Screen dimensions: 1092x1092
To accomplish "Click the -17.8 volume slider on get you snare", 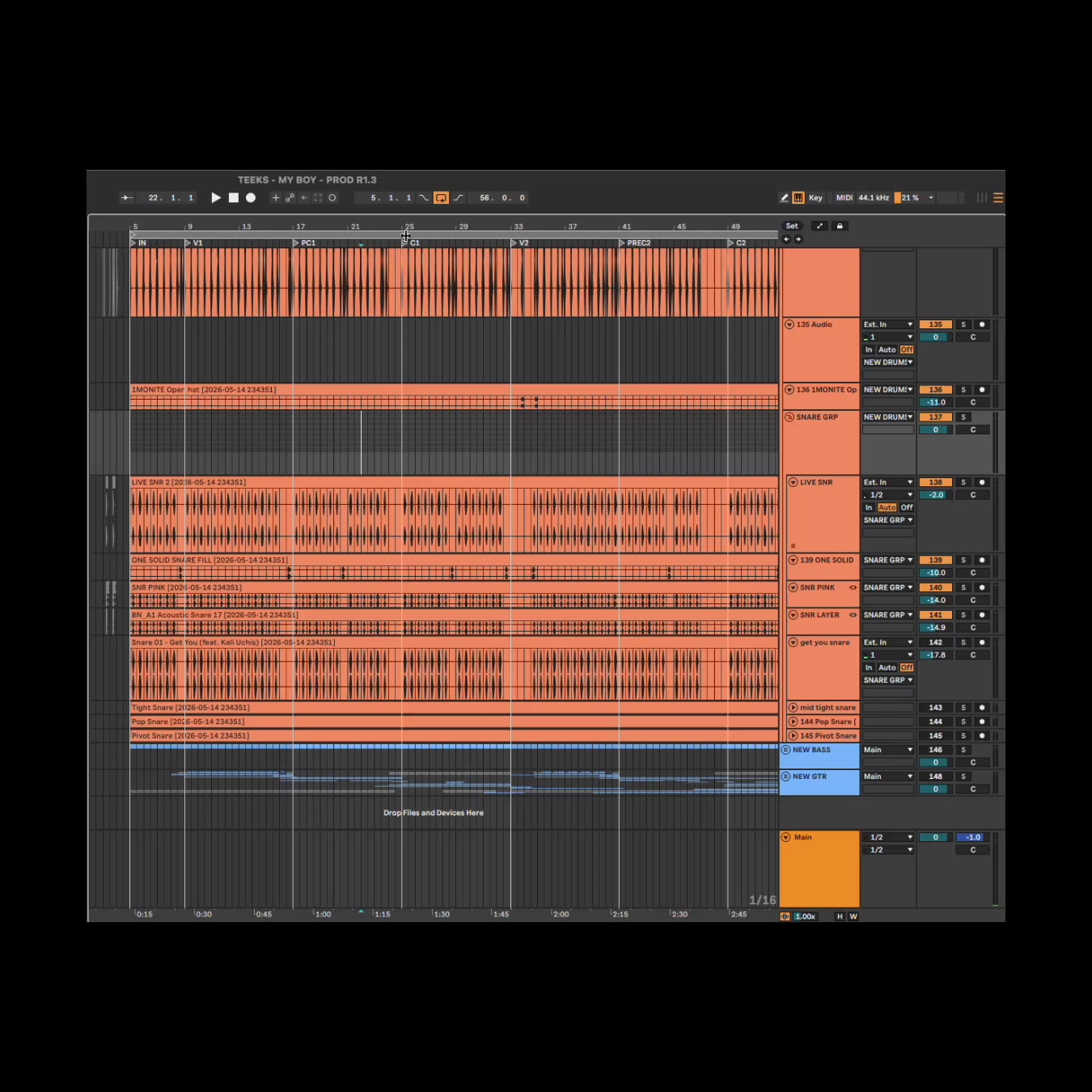I will click(936, 655).
